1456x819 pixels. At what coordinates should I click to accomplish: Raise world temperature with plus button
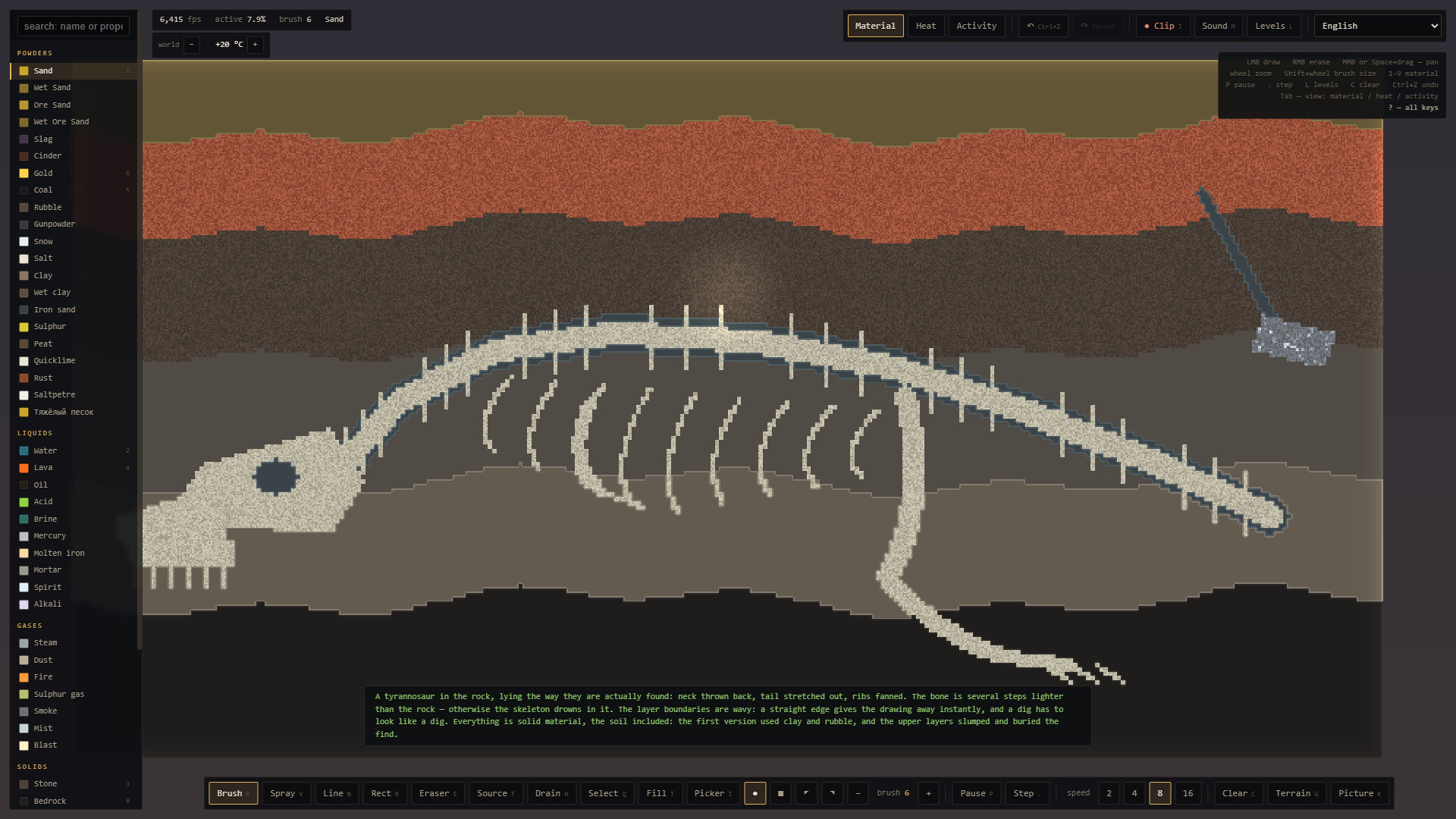pos(255,45)
